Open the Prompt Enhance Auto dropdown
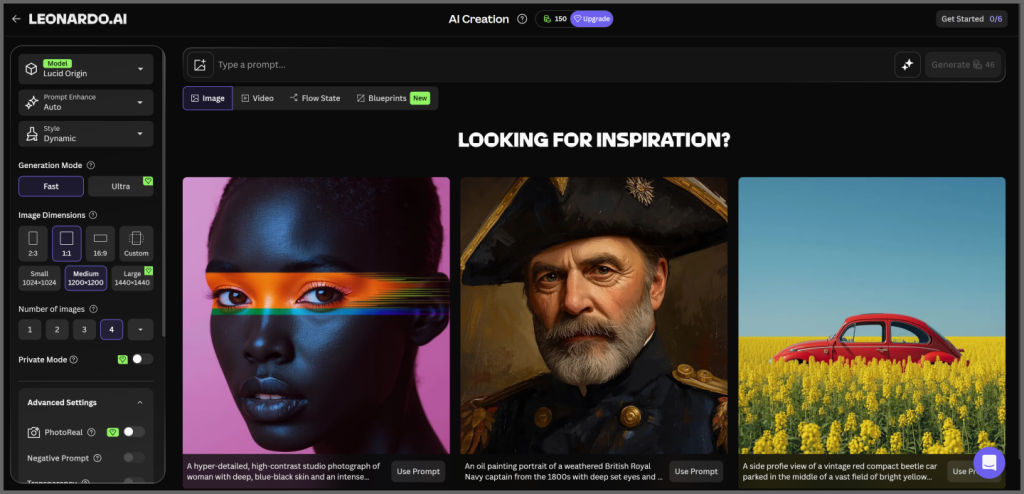1024x494 pixels. [86, 102]
